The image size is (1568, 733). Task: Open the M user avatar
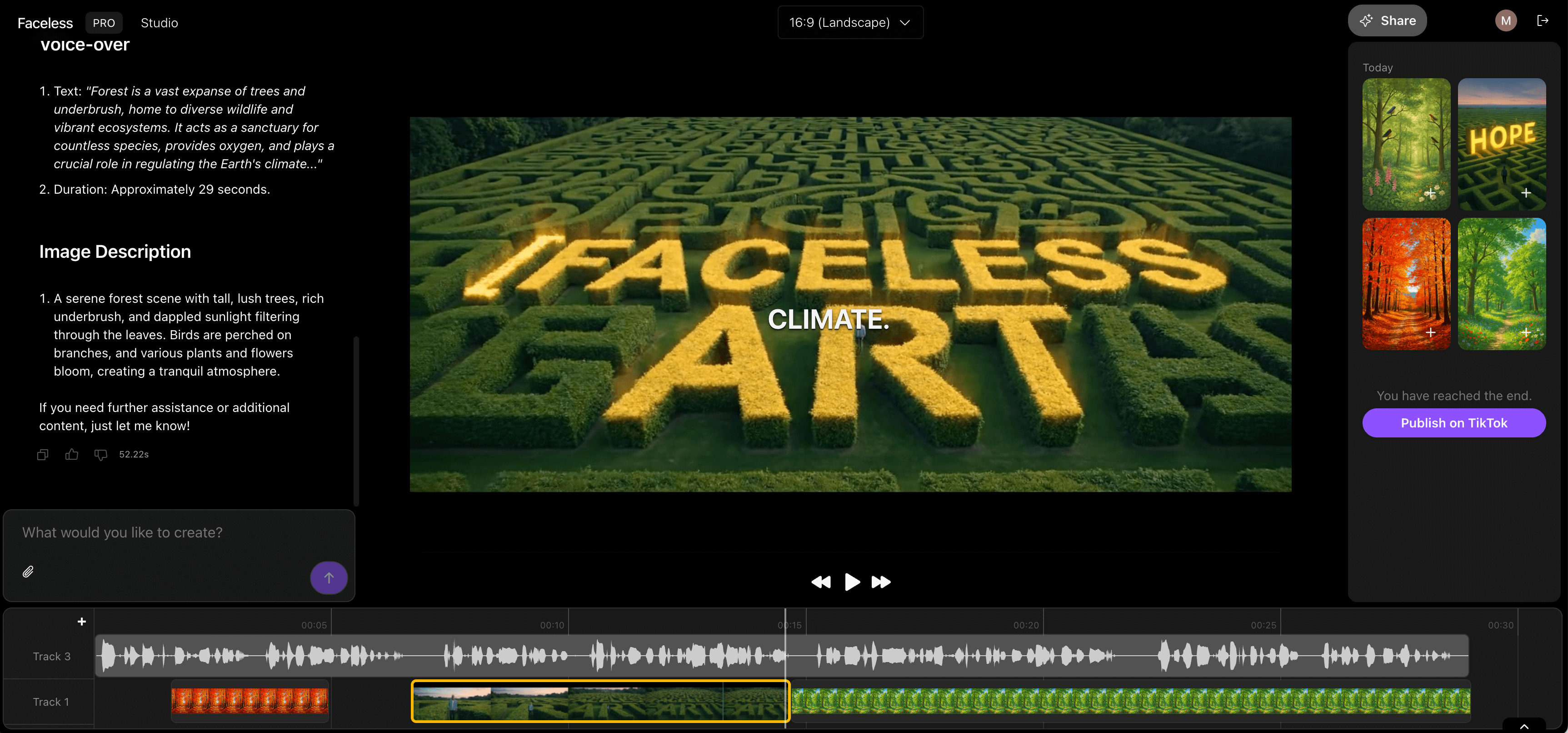1506,21
